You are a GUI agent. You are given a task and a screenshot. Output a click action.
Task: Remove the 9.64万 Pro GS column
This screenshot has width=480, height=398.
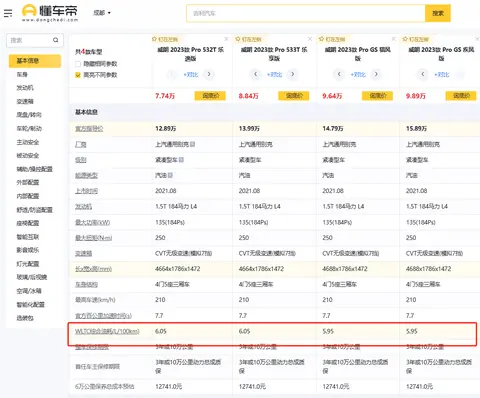pos(394,39)
